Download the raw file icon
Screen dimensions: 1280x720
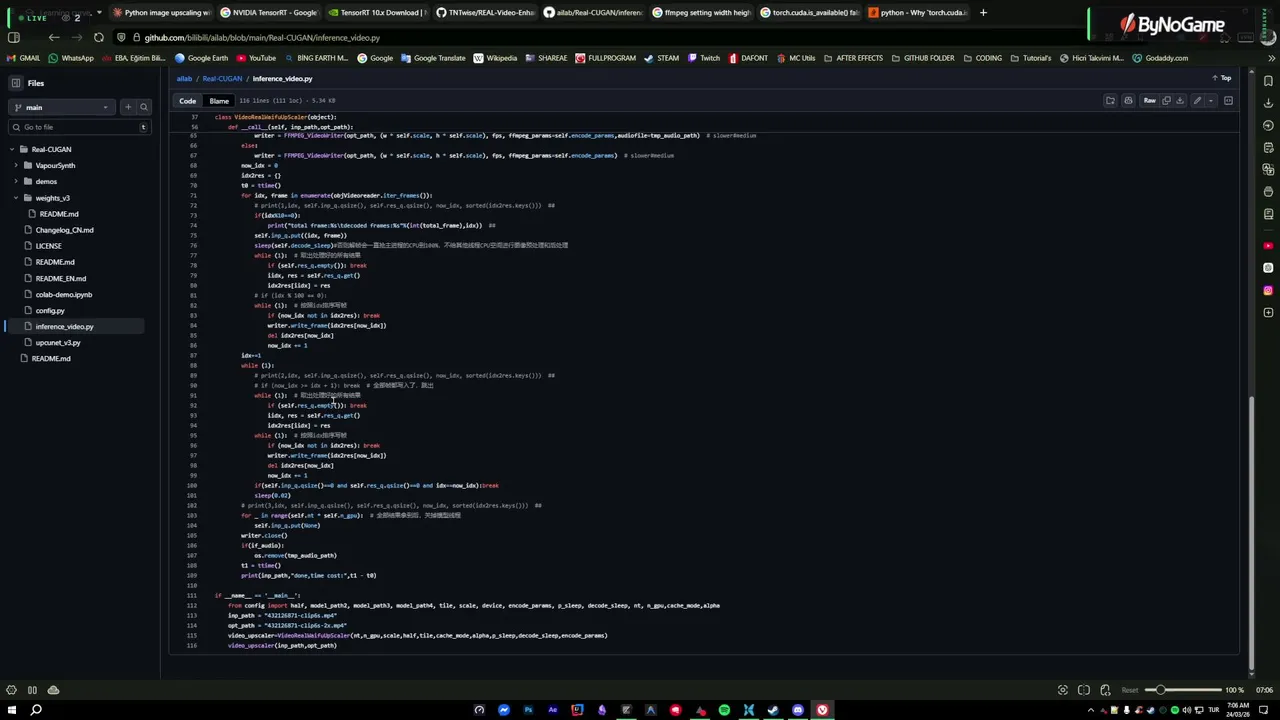[1180, 101]
